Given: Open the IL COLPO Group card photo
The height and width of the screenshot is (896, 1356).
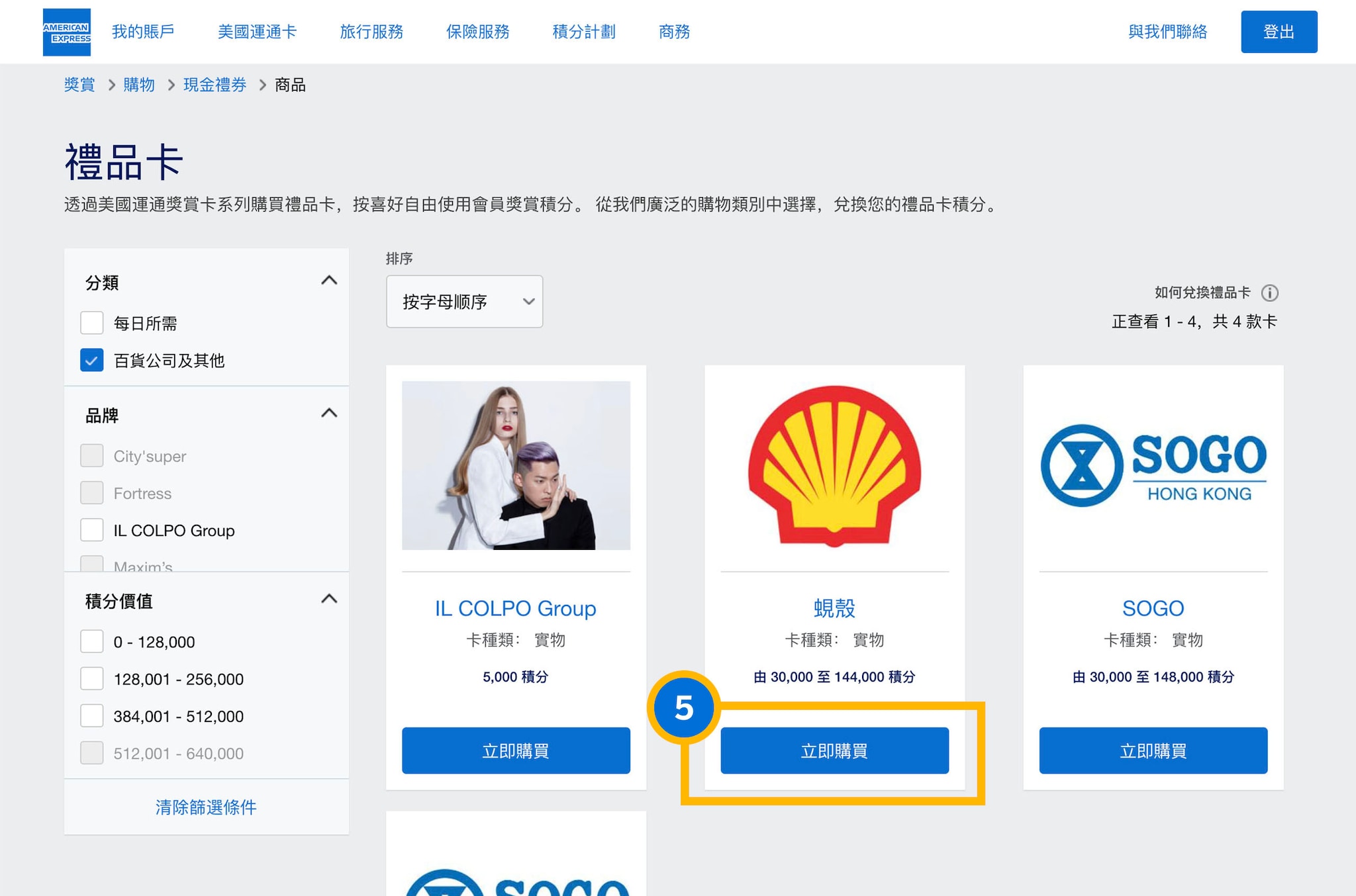Looking at the screenshot, I should point(516,465).
